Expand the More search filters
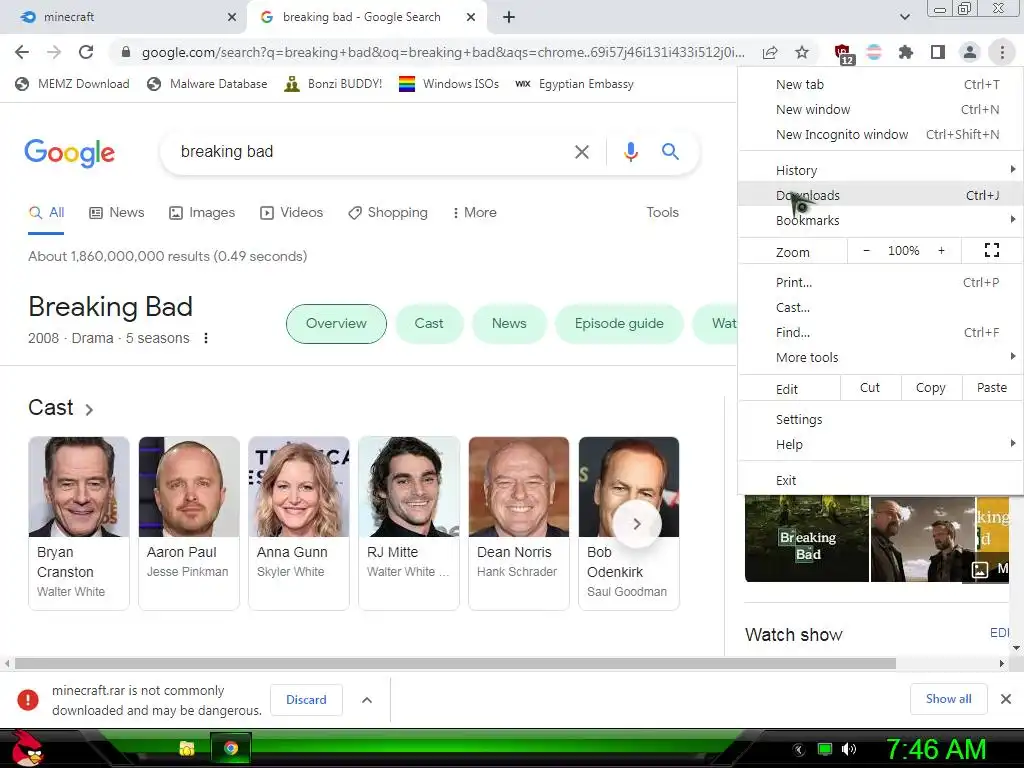Viewport: 1024px width, 768px height. 475,212
